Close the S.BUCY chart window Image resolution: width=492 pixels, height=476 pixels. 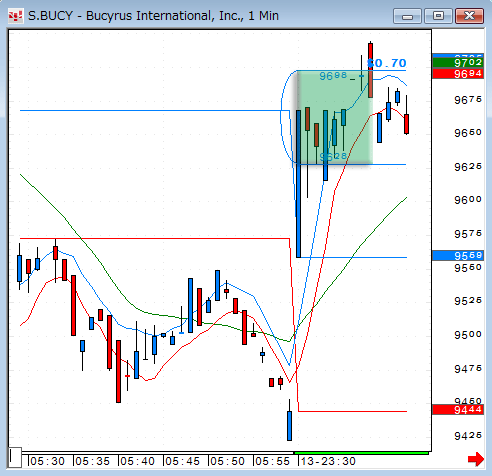point(469,16)
